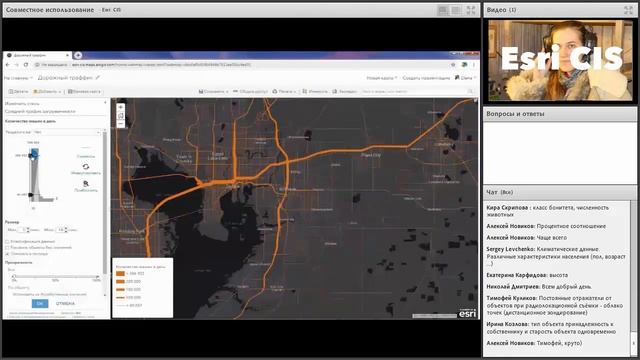640x360 pixels.
Task: Select the second share pod layout icon
Action: pyautogui.click(x=456, y=10)
